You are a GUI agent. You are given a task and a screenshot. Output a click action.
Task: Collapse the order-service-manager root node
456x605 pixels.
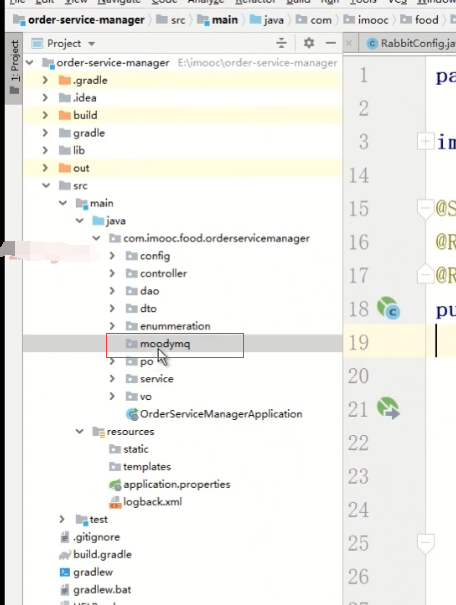(30, 62)
